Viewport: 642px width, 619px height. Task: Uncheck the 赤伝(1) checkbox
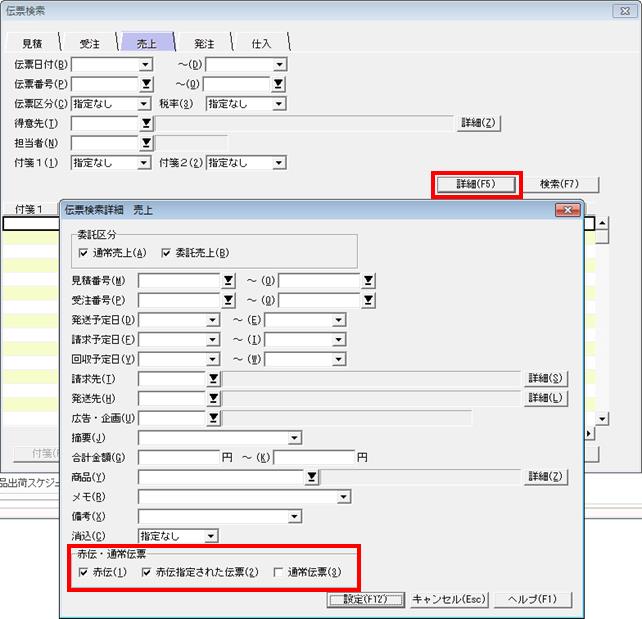tap(83, 572)
